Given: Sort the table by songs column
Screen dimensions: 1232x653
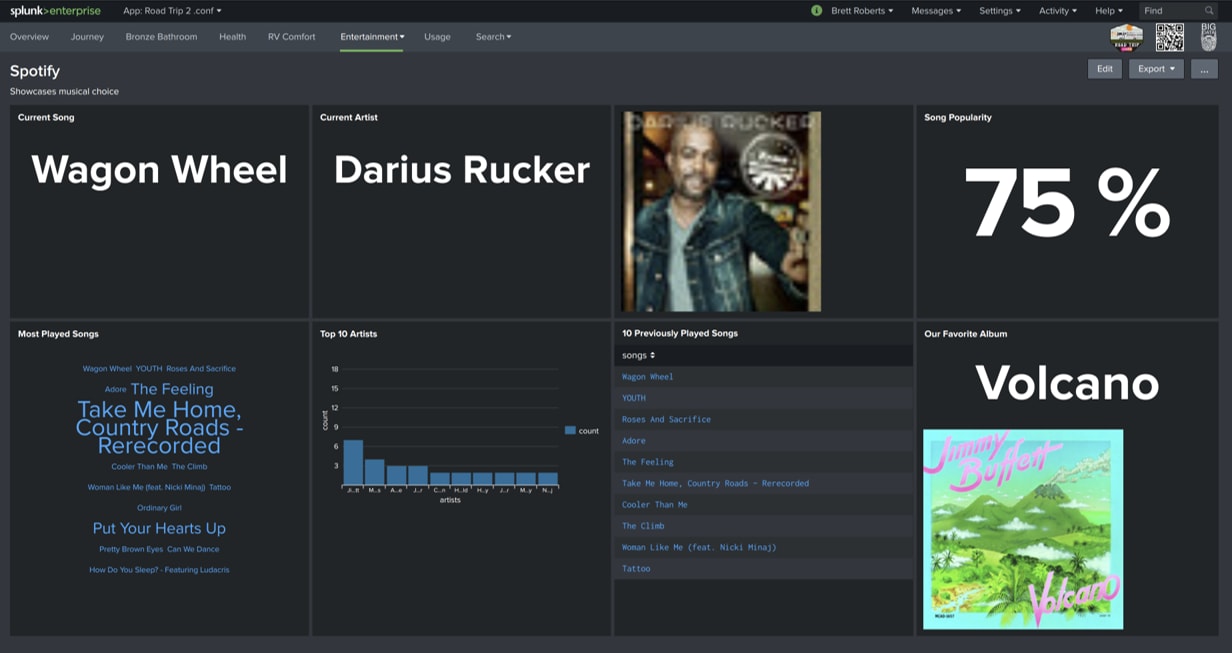Looking at the screenshot, I should click(638, 355).
